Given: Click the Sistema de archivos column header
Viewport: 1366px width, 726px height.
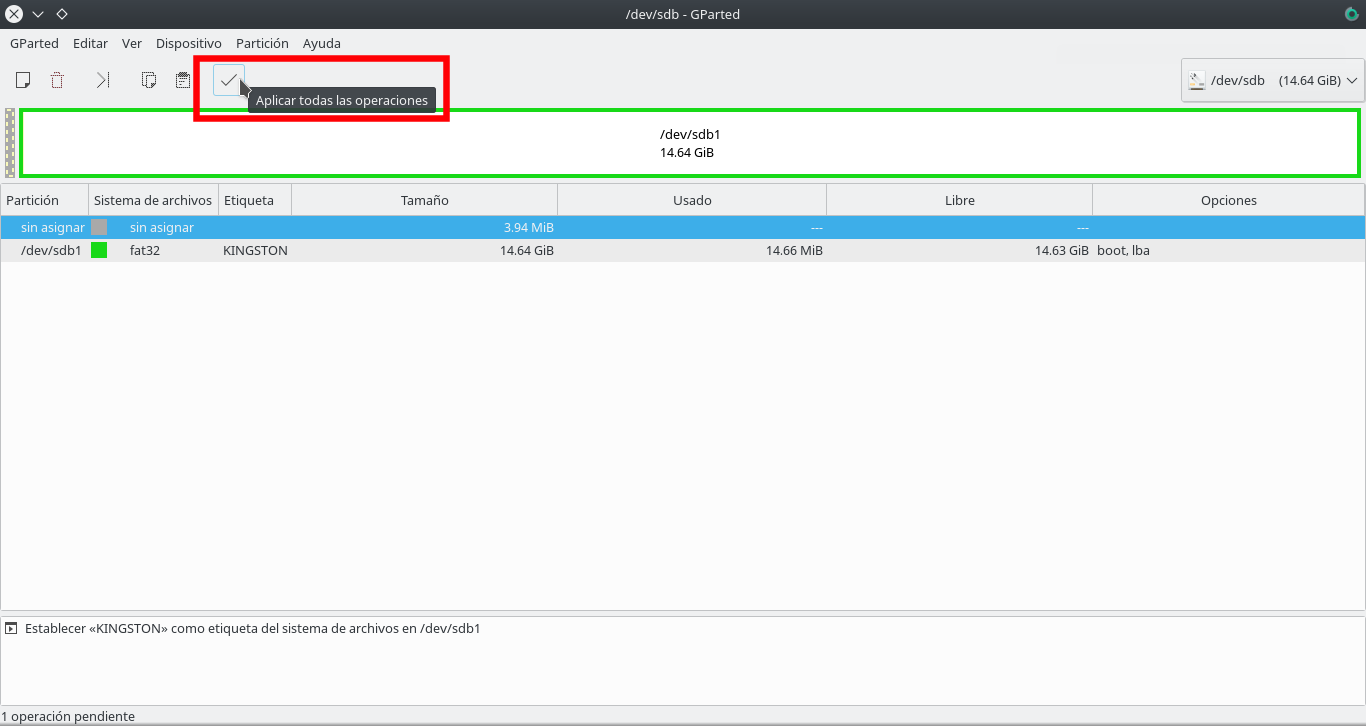Looking at the screenshot, I should [x=153, y=200].
